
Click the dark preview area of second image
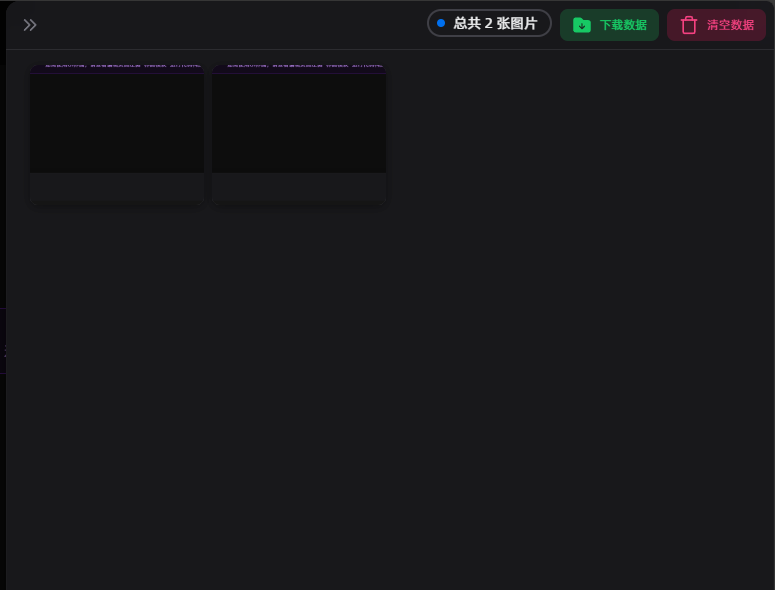(x=299, y=123)
